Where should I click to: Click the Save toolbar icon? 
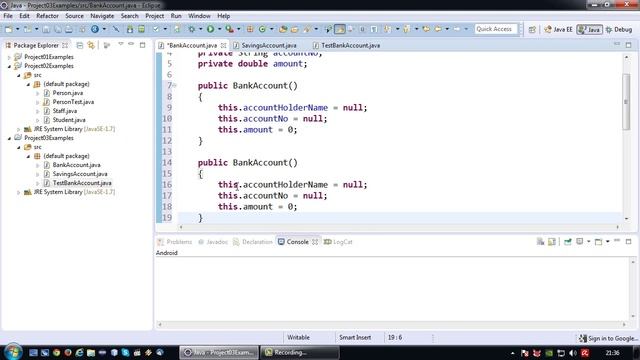coord(46,29)
